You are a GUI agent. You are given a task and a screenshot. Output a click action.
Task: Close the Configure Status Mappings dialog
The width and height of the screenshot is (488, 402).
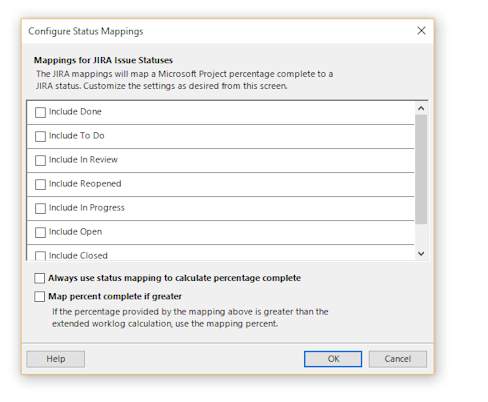[421, 31]
